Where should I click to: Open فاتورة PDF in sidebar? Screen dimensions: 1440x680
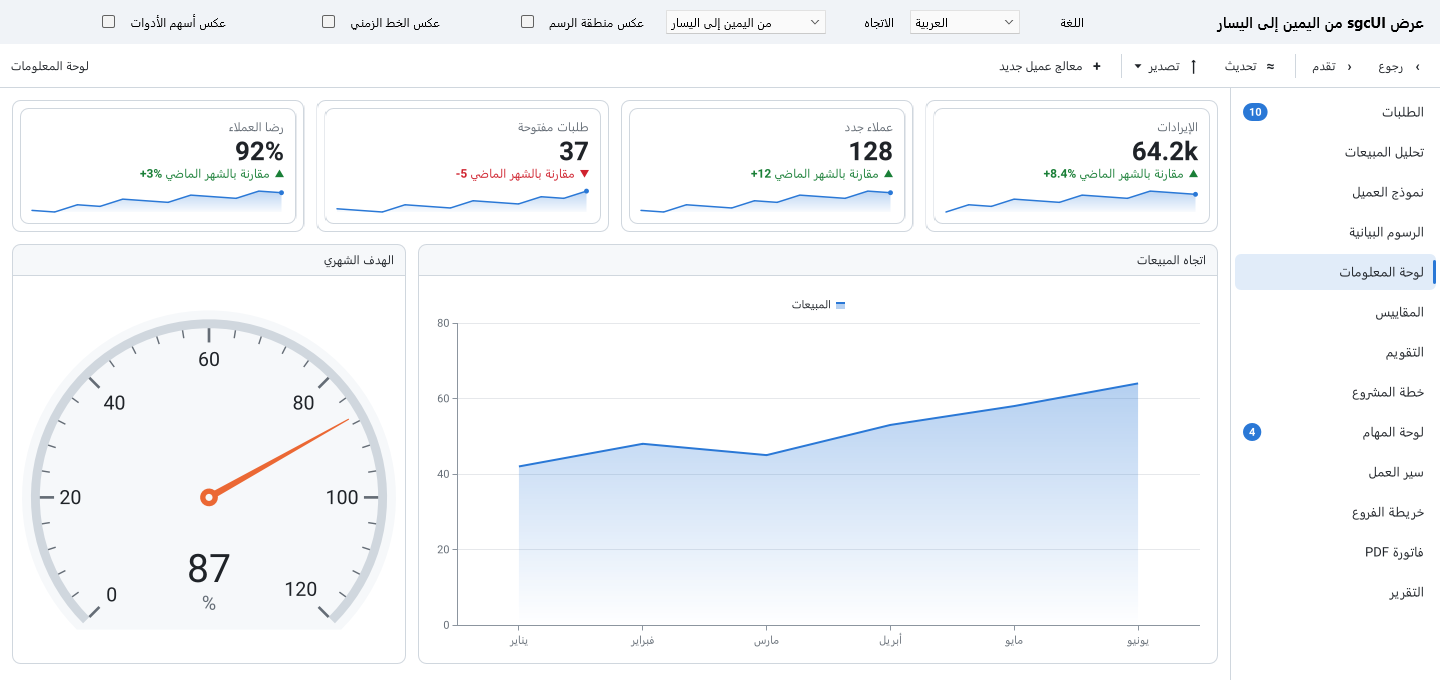tap(1333, 552)
